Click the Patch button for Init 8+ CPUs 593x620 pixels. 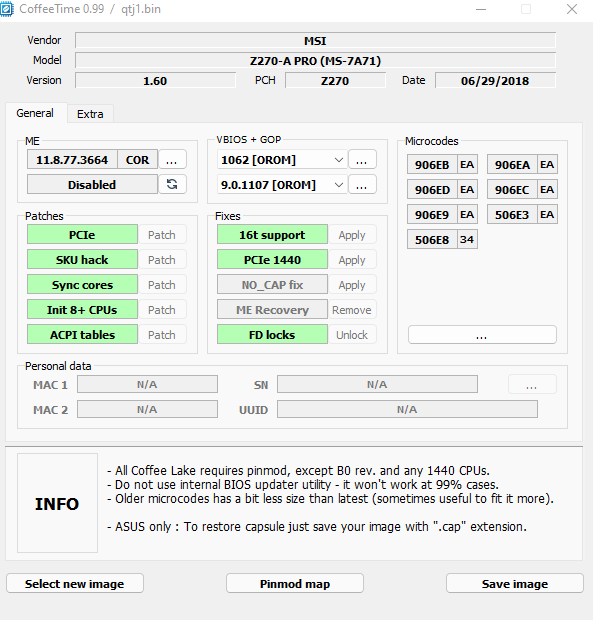point(162,309)
